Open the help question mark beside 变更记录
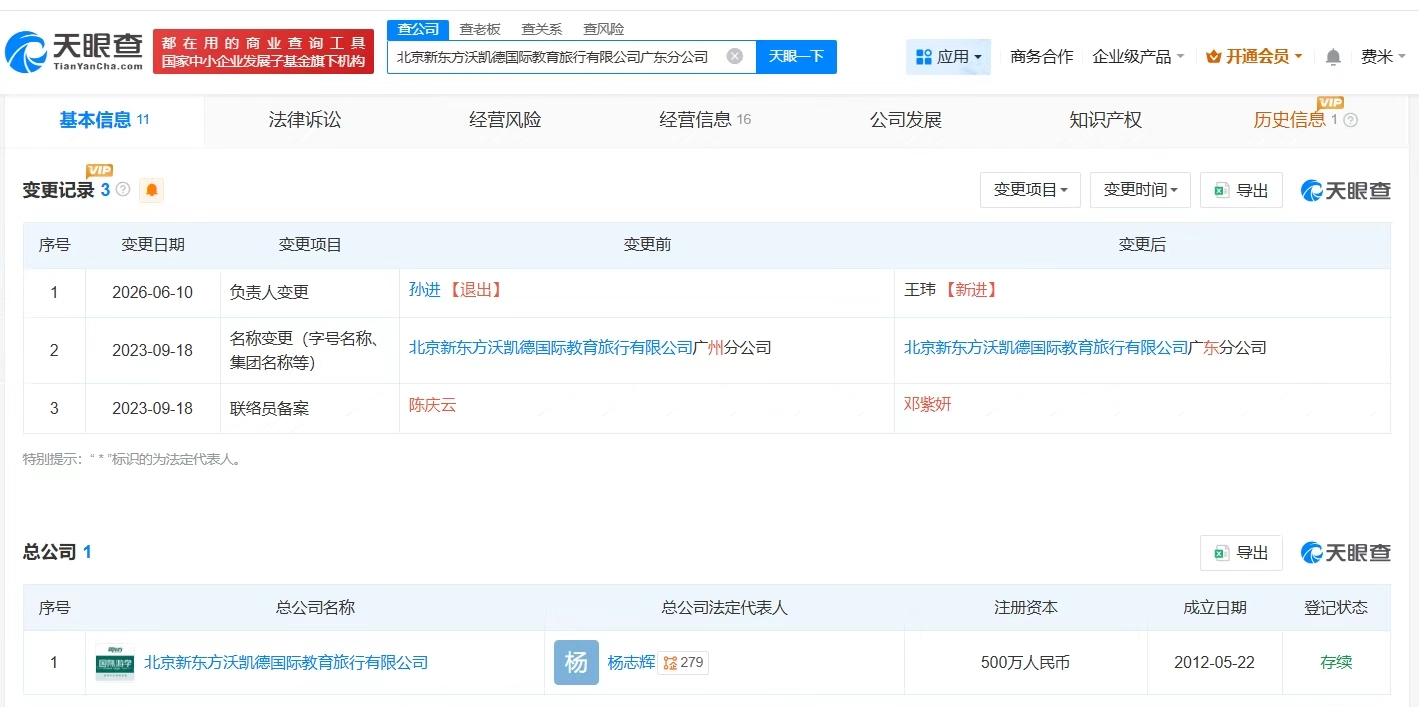Image resolution: width=1419 pixels, height=707 pixels. point(123,189)
